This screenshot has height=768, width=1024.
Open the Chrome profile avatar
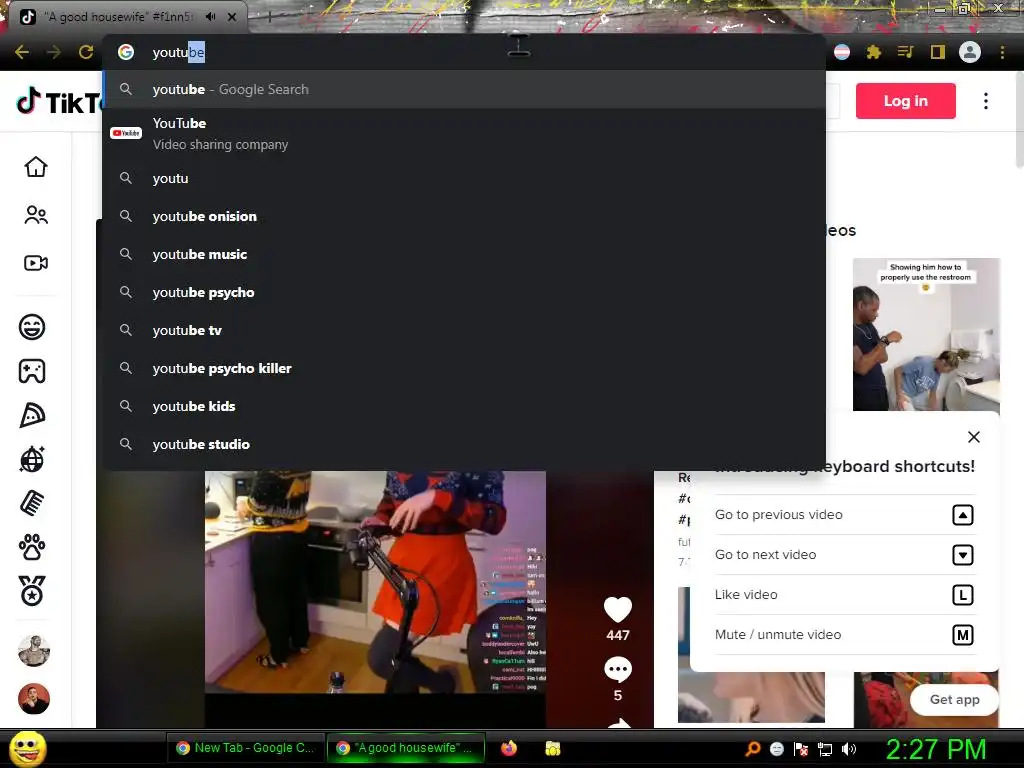[x=970, y=52]
